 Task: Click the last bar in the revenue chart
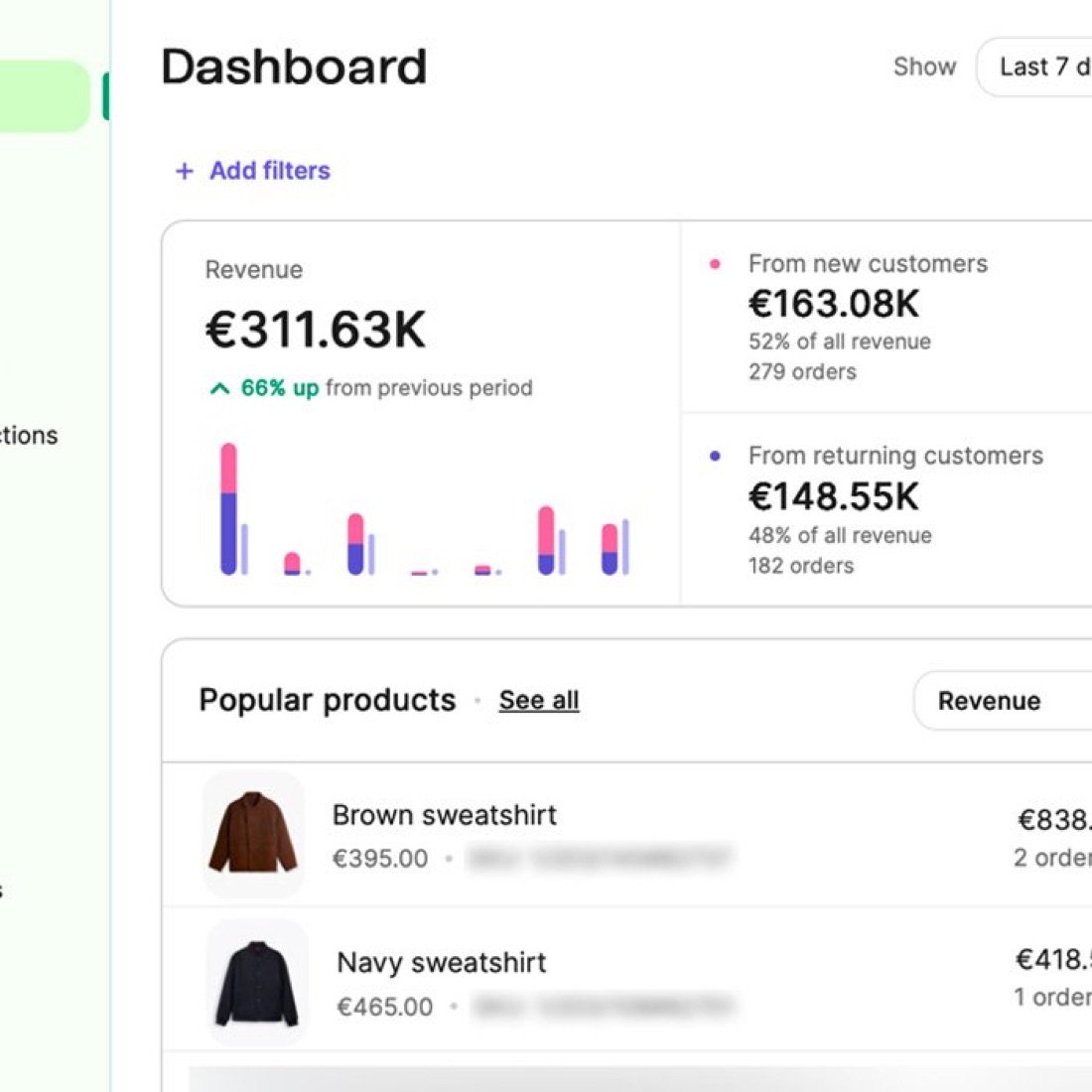click(x=610, y=549)
